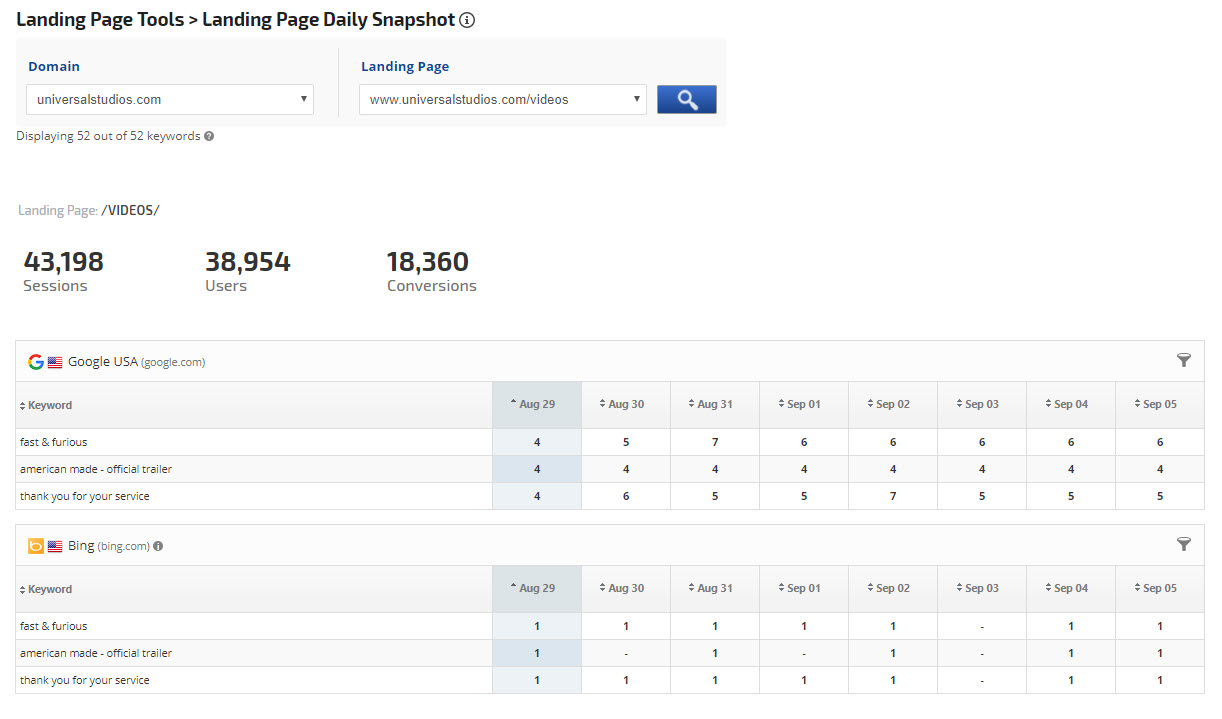The width and height of the screenshot is (1222, 719).
Task: Open filter funnel on Google USA table
Action: (x=1183, y=361)
